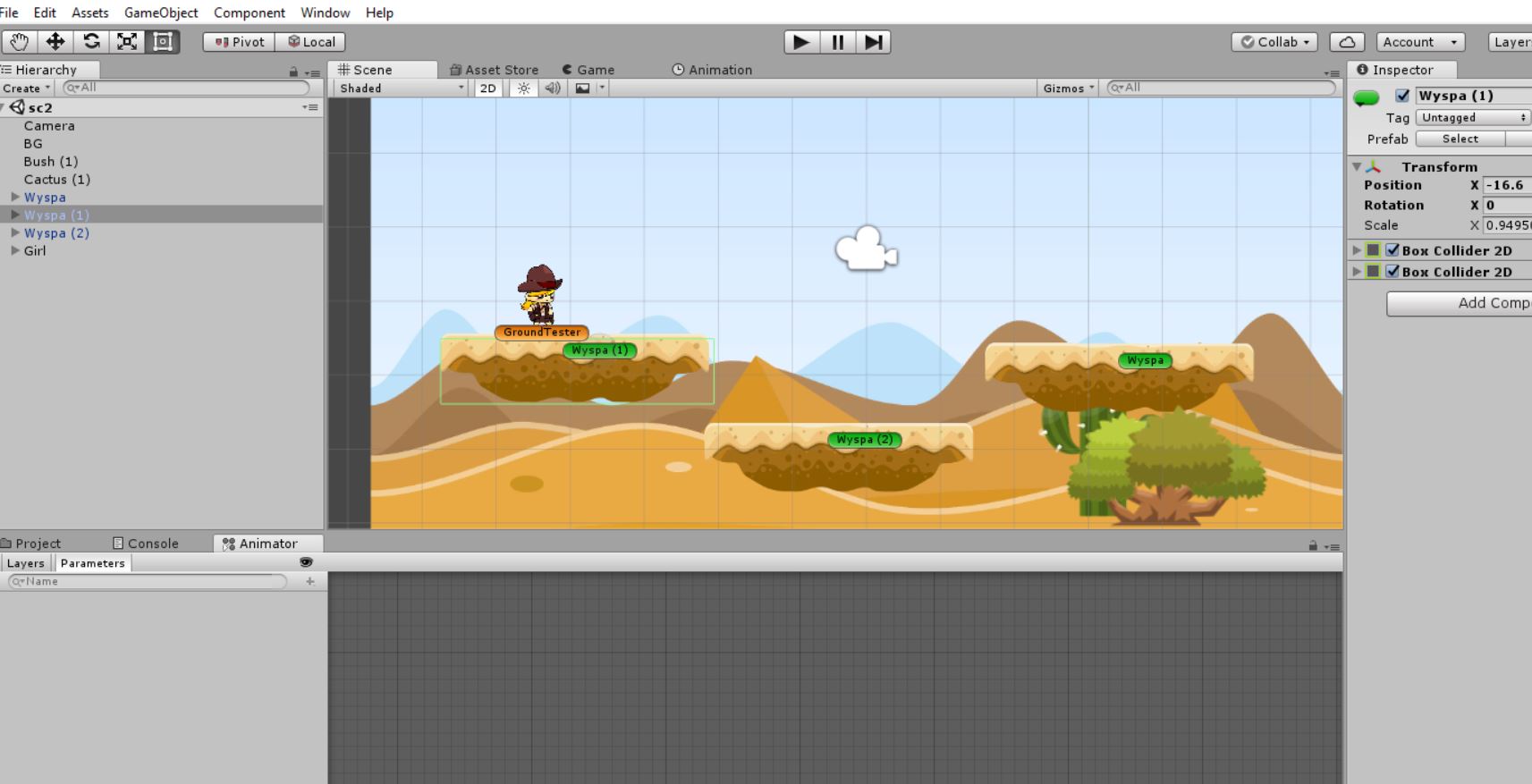Click the Pause button
The width and height of the screenshot is (1532, 784).
[x=837, y=42]
